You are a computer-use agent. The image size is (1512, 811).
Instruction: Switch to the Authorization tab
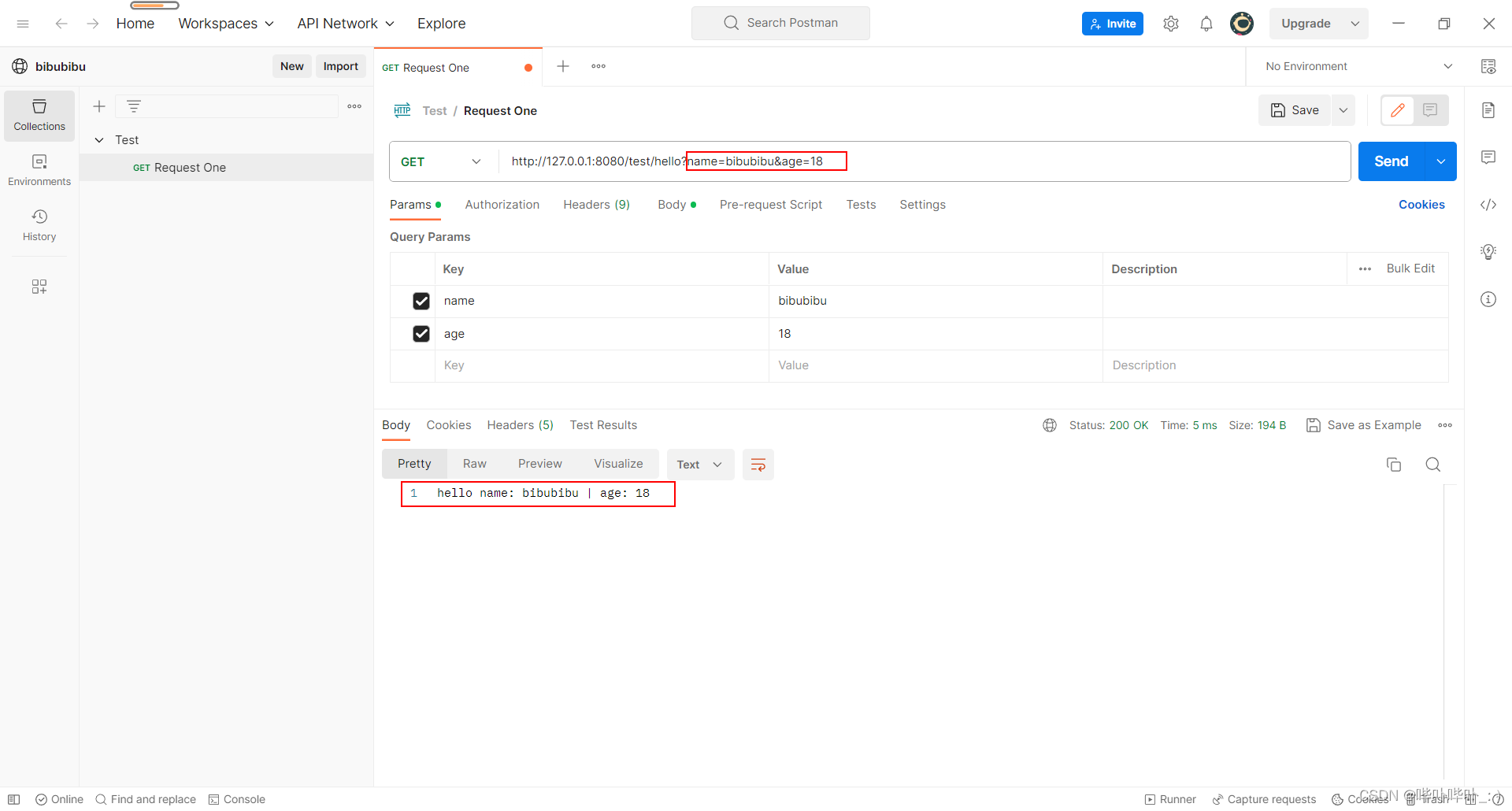pos(502,205)
